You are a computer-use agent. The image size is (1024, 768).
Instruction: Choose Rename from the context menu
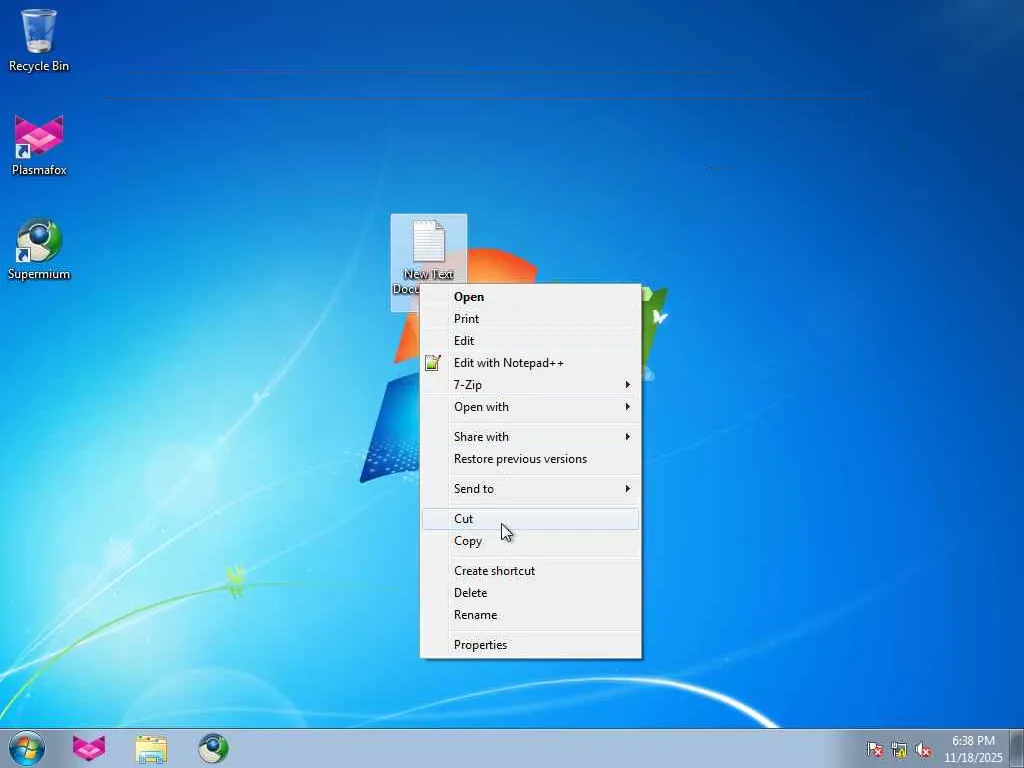tap(531, 615)
